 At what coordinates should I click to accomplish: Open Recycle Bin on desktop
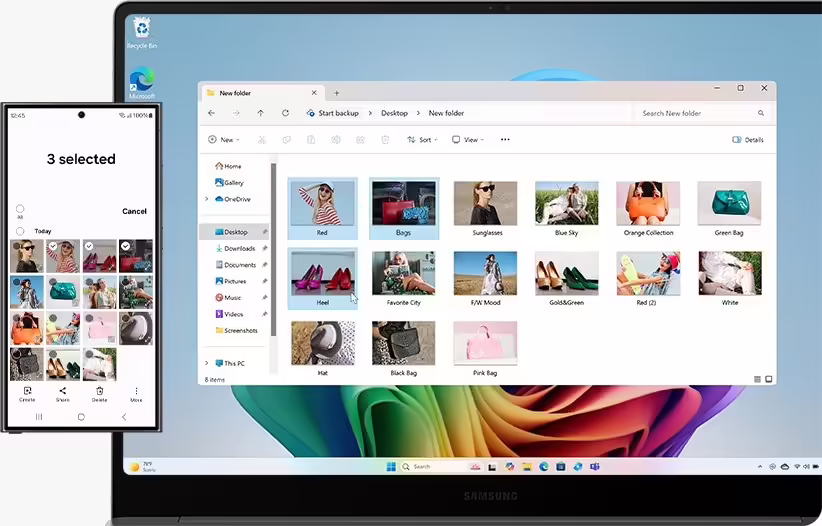pos(142,33)
